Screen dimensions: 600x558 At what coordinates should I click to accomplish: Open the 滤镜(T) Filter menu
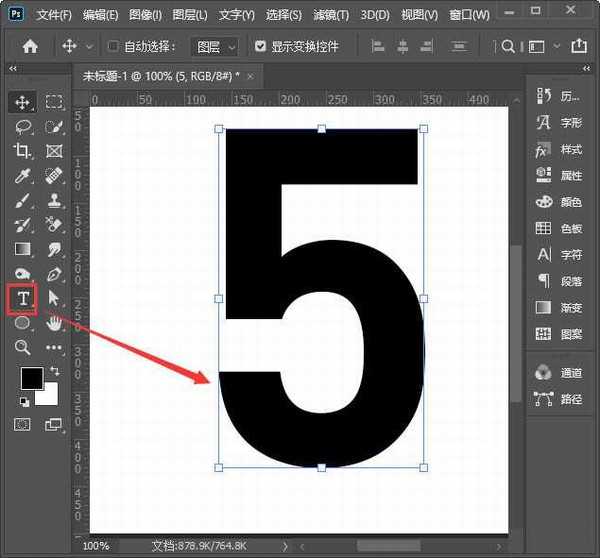click(x=329, y=16)
